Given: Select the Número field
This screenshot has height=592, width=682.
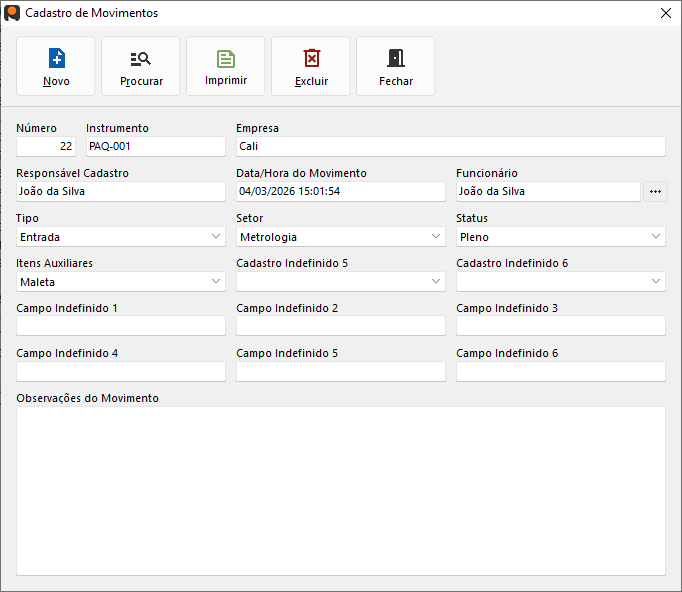Looking at the screenshot, I should [46, 146].
